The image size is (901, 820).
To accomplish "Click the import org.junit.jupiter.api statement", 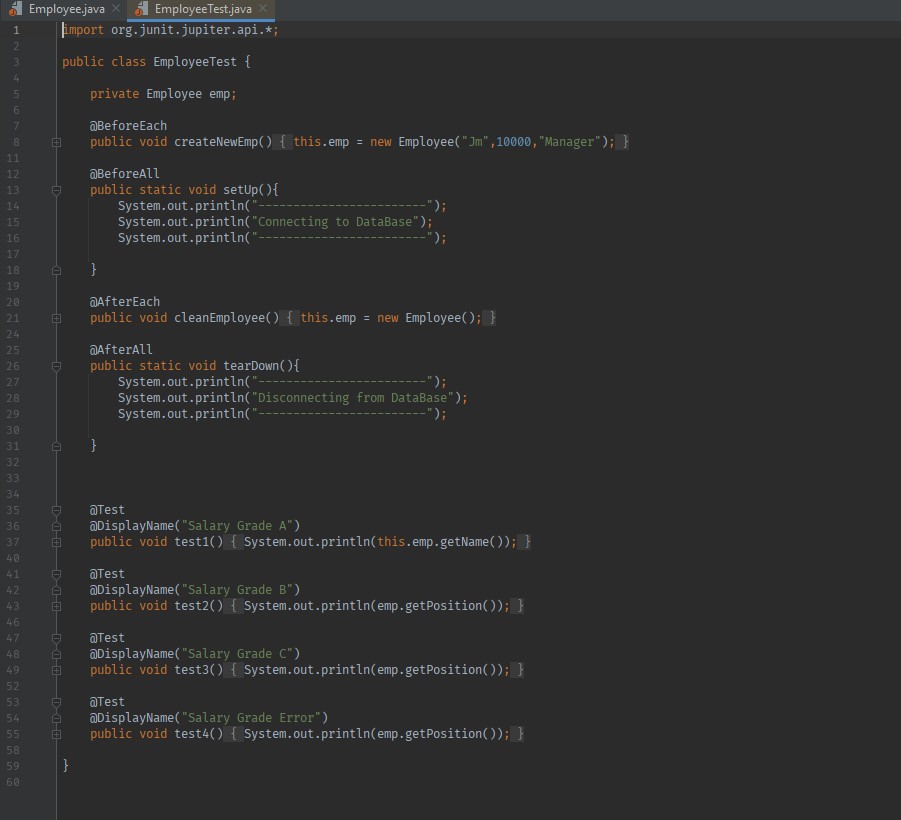I will (170, 30).
